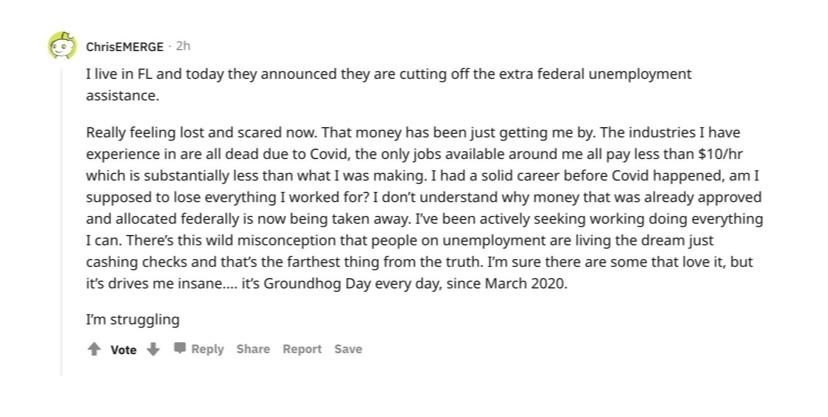Viewport: 828px width, 417px height.
Task: Click the 2h comment timestamp
Action: coord(184,46)
